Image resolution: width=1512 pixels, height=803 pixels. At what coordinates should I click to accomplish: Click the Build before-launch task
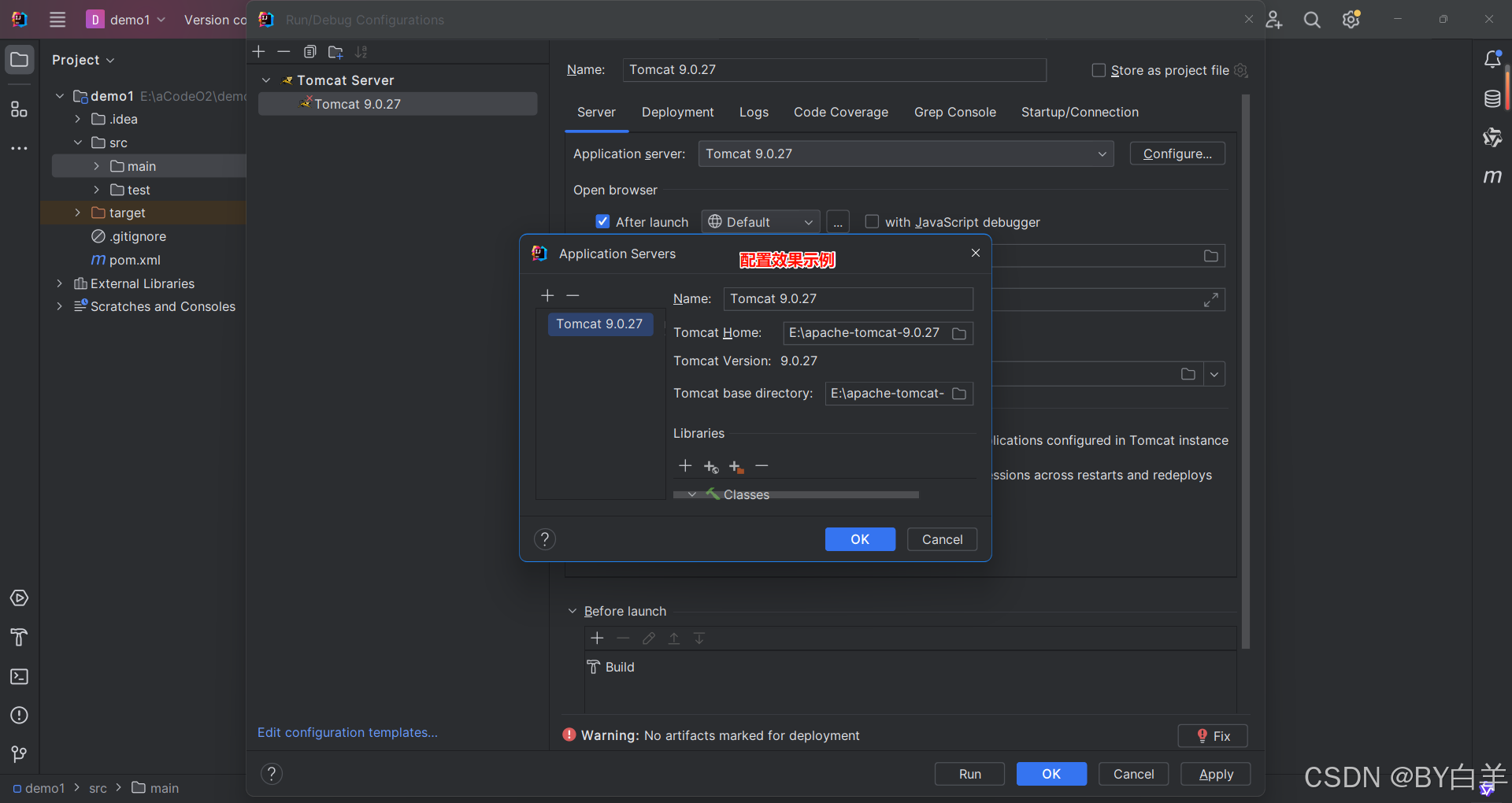[x=611, y=667]
